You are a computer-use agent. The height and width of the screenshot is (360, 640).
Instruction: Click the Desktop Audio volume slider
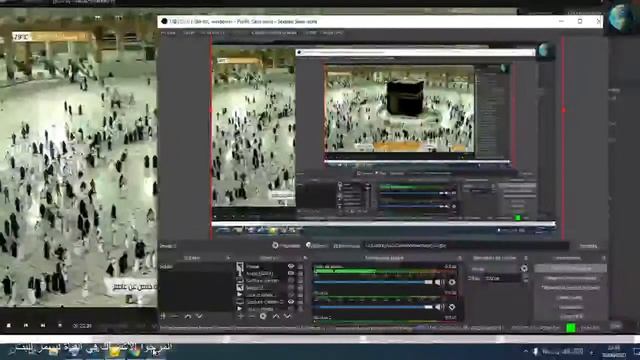[x=373, y=282]
